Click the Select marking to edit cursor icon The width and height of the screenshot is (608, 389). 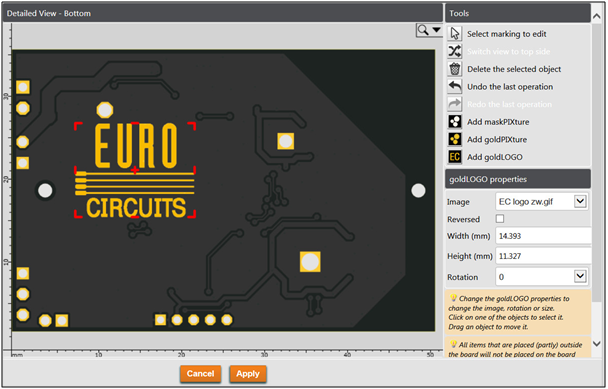coord(454,34)
